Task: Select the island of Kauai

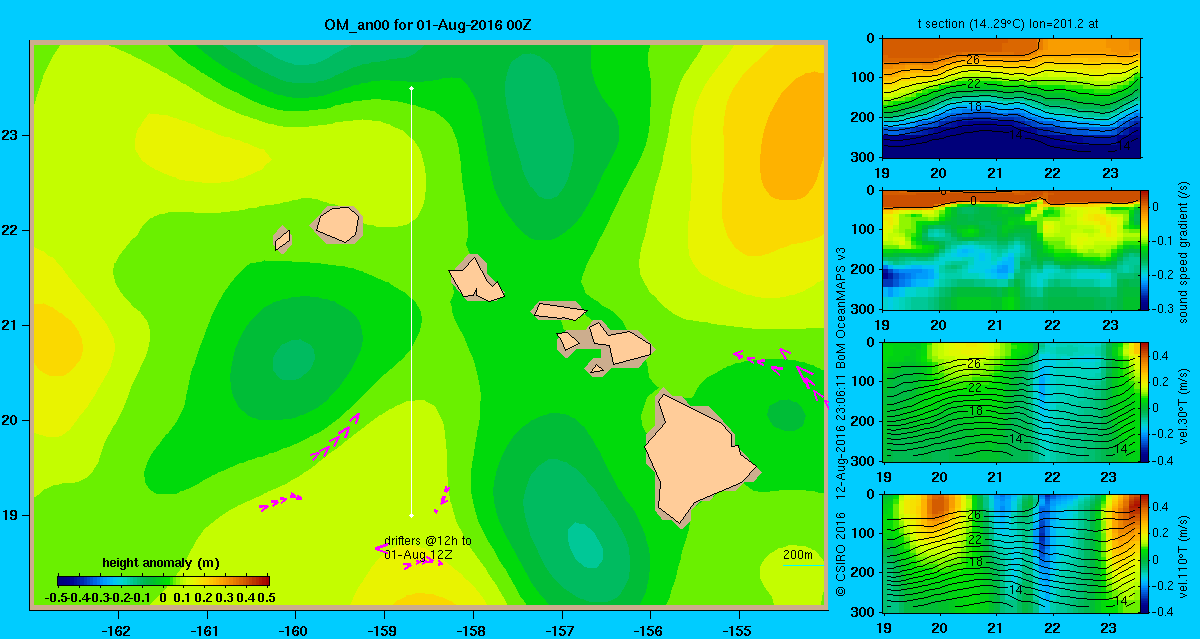Action: pyautogui.click(x=337, y=224)
